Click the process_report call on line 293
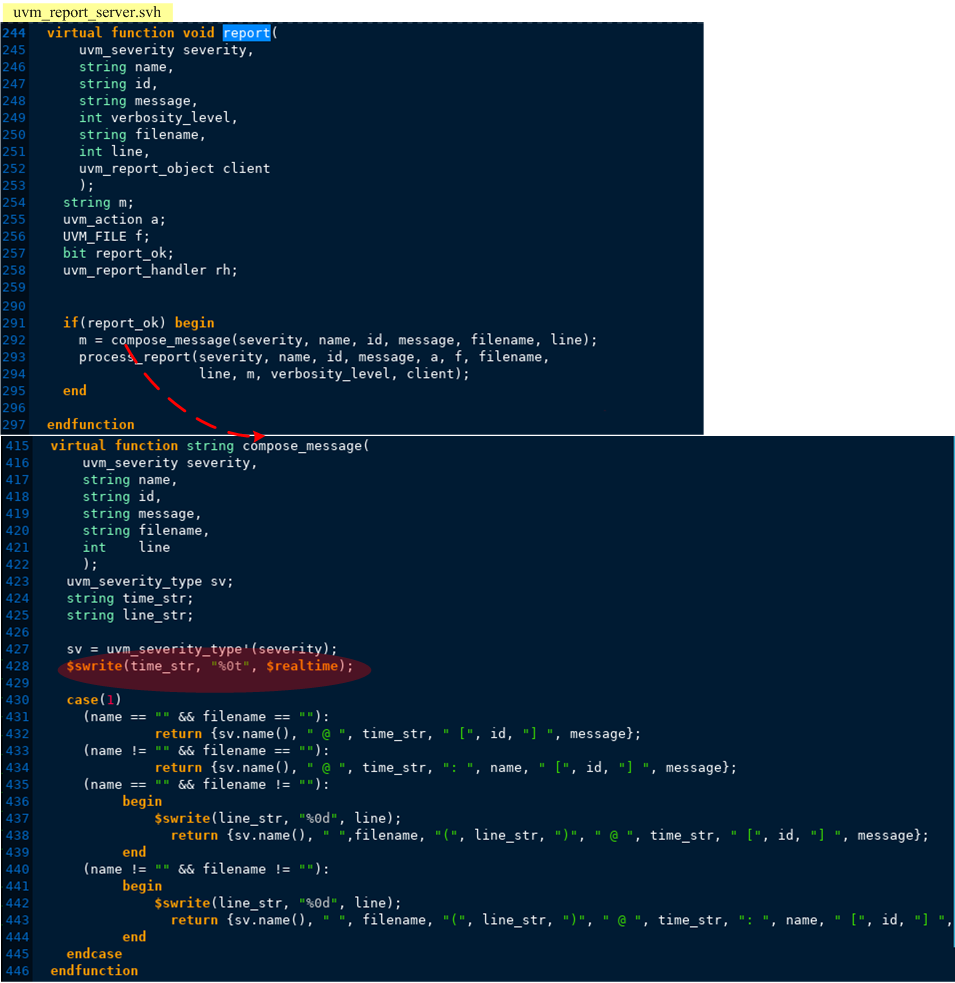Image resolution: width=955 pixels, height=983 pixels. tap(135, 357)
